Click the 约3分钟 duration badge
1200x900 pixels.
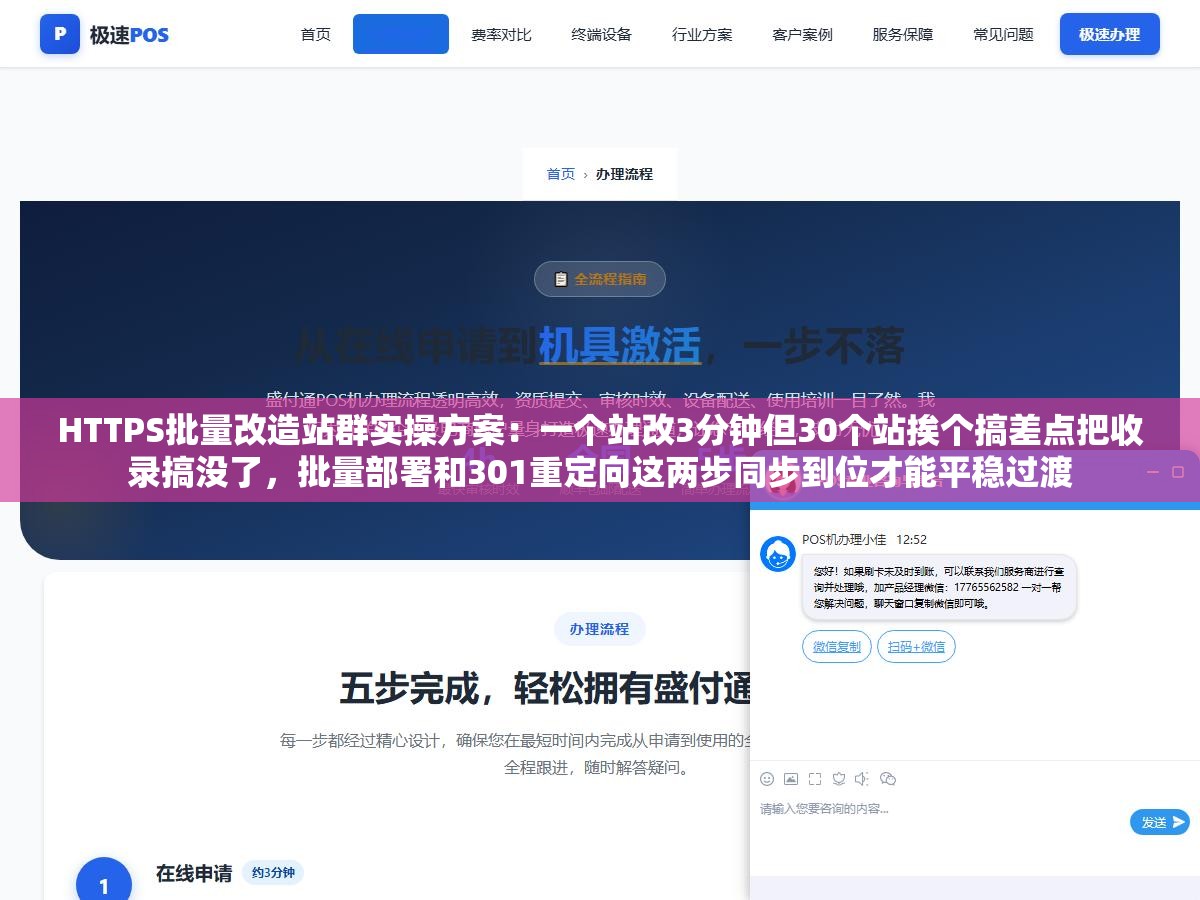coord(273,873)
